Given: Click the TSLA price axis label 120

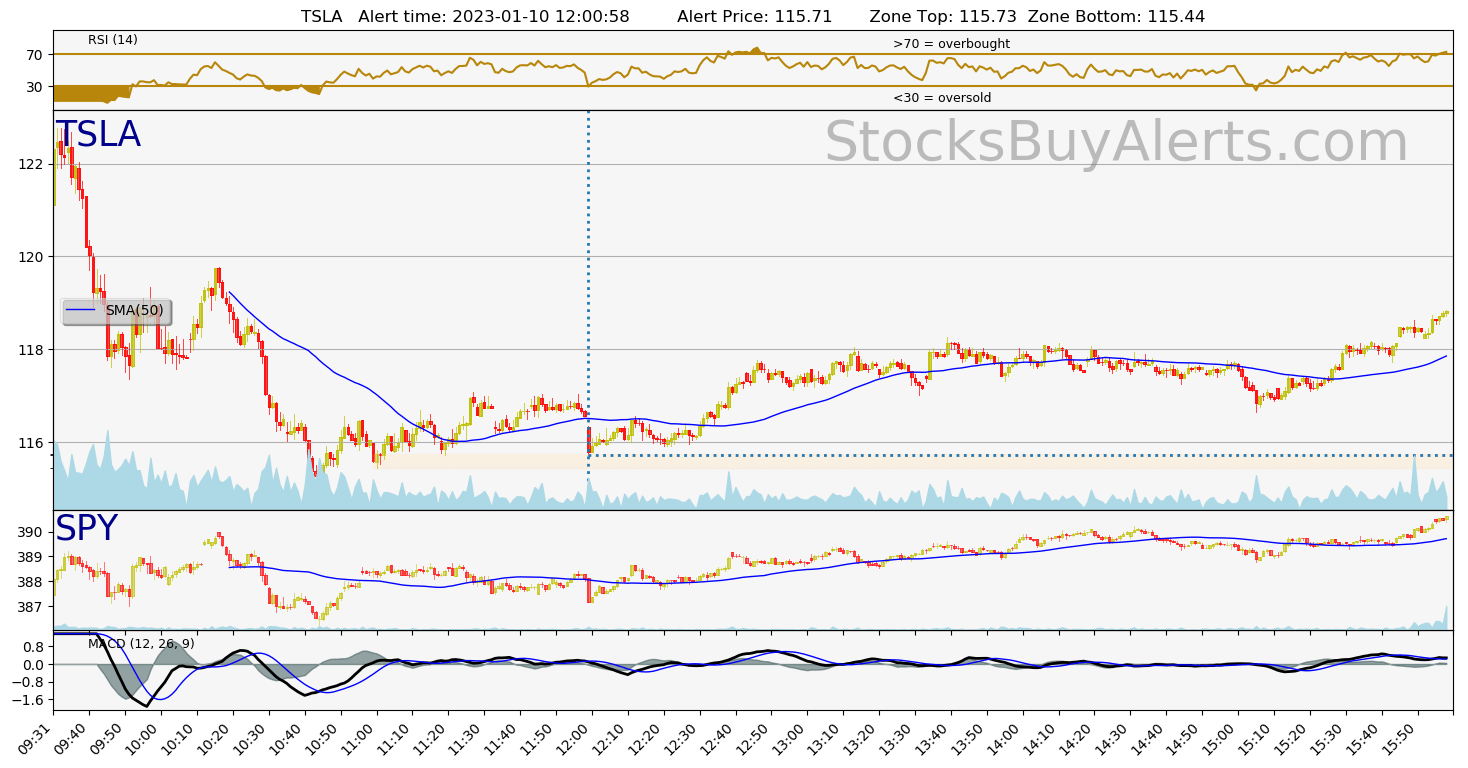Looking at the screenshot, I should tap(31, 257).
